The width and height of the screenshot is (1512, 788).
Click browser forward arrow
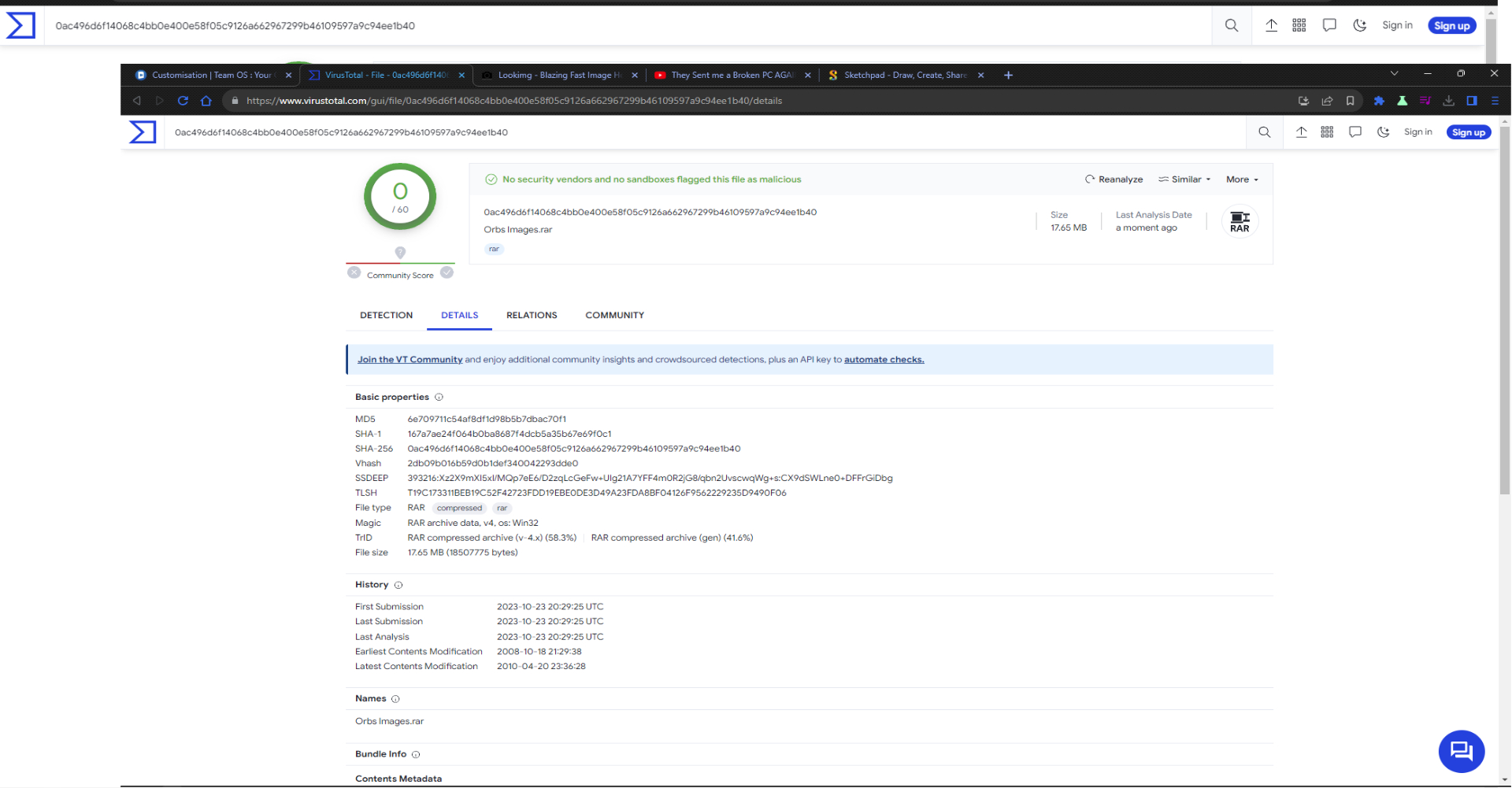click(x=160, y=101)
